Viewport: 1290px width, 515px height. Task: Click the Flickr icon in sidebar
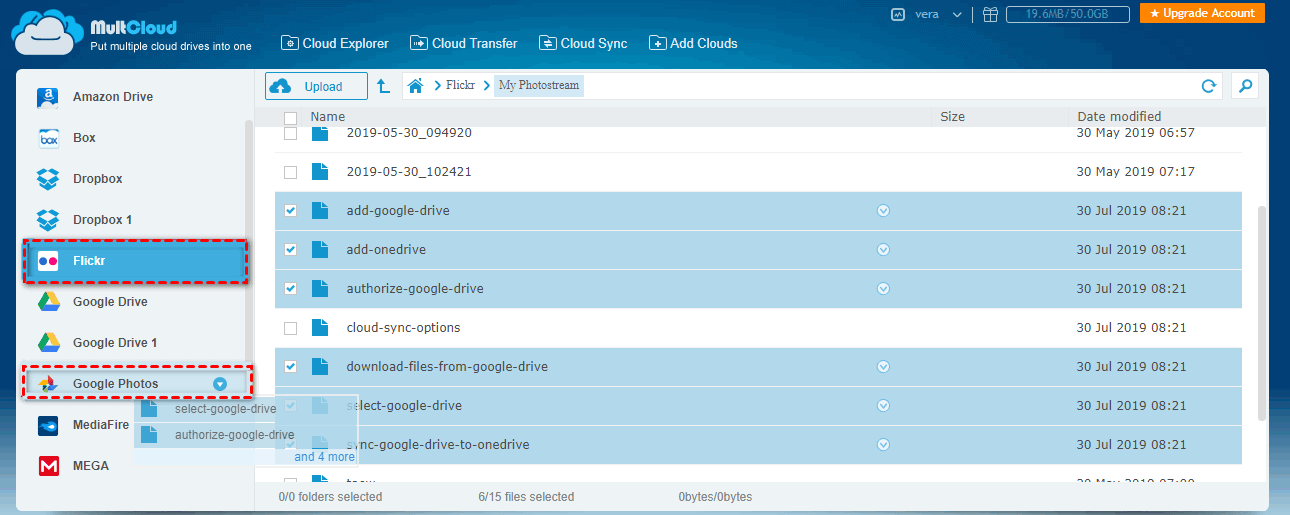49,261
